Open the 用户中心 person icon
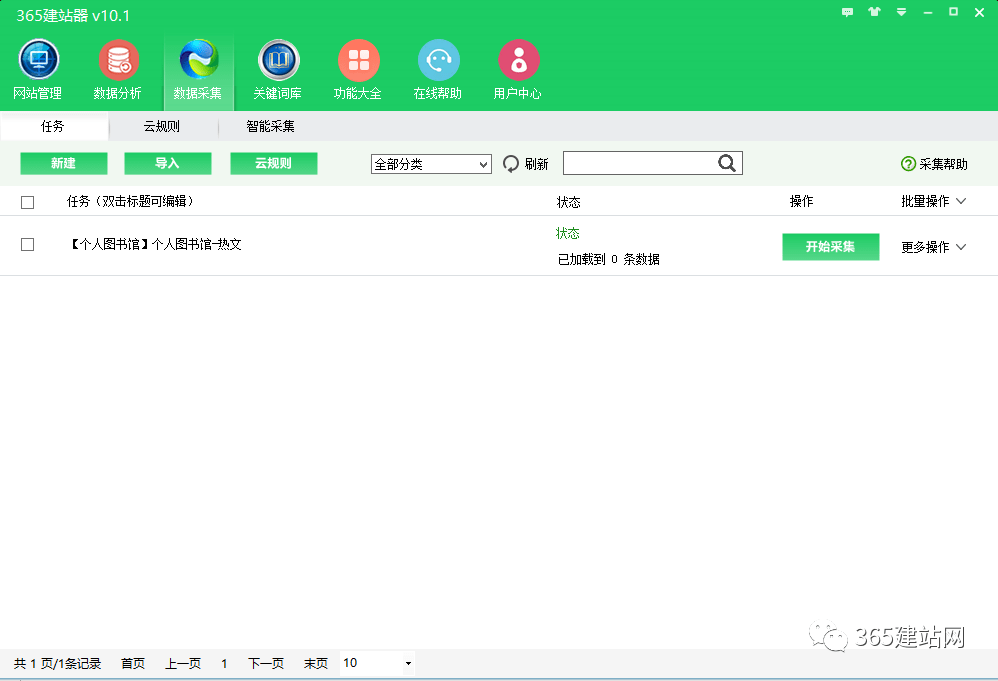The width and height of the screenshot is (998, 681). click(518, 60)
